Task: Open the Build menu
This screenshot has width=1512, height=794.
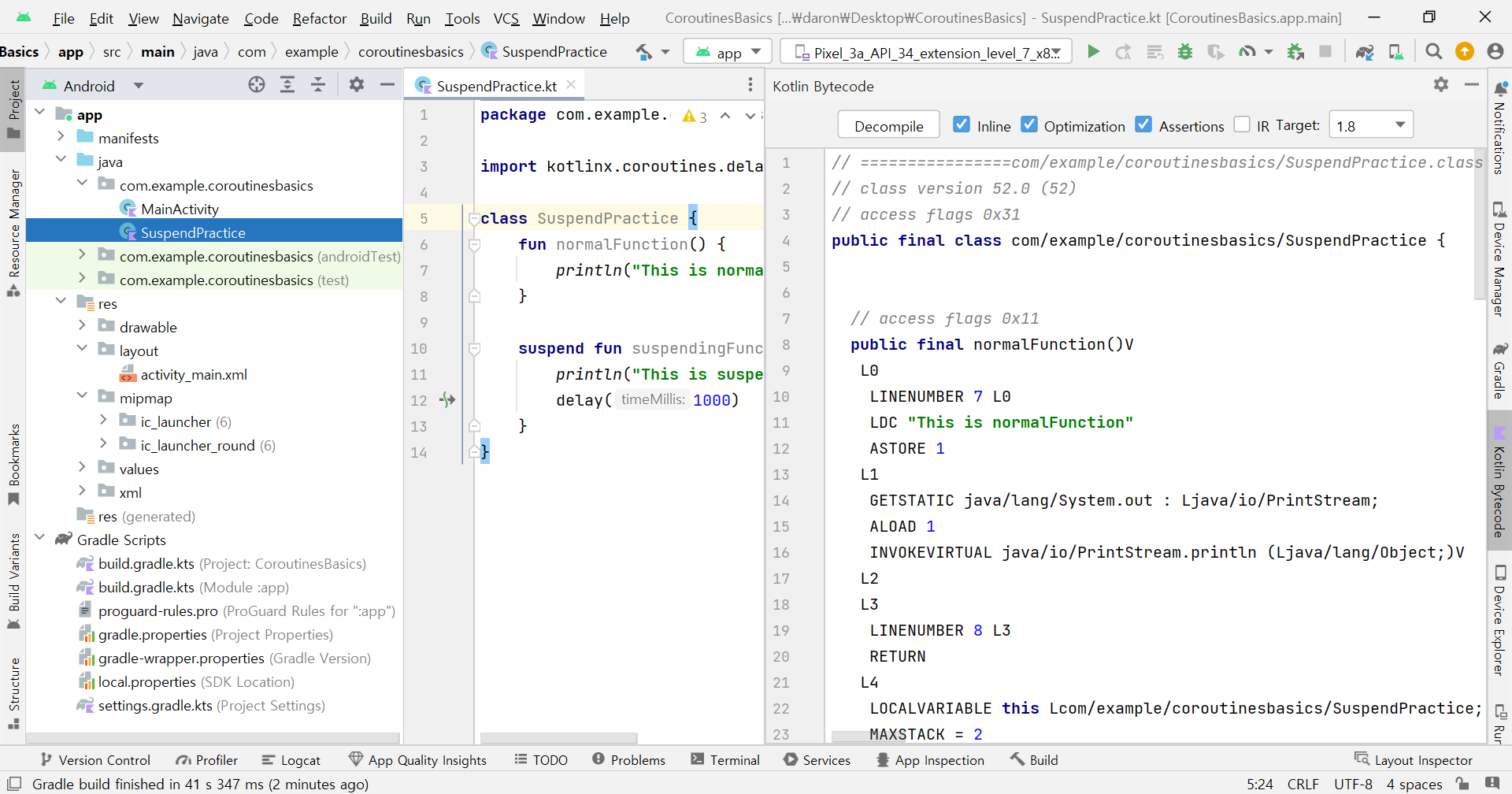Action: click(x=376, y=18)
